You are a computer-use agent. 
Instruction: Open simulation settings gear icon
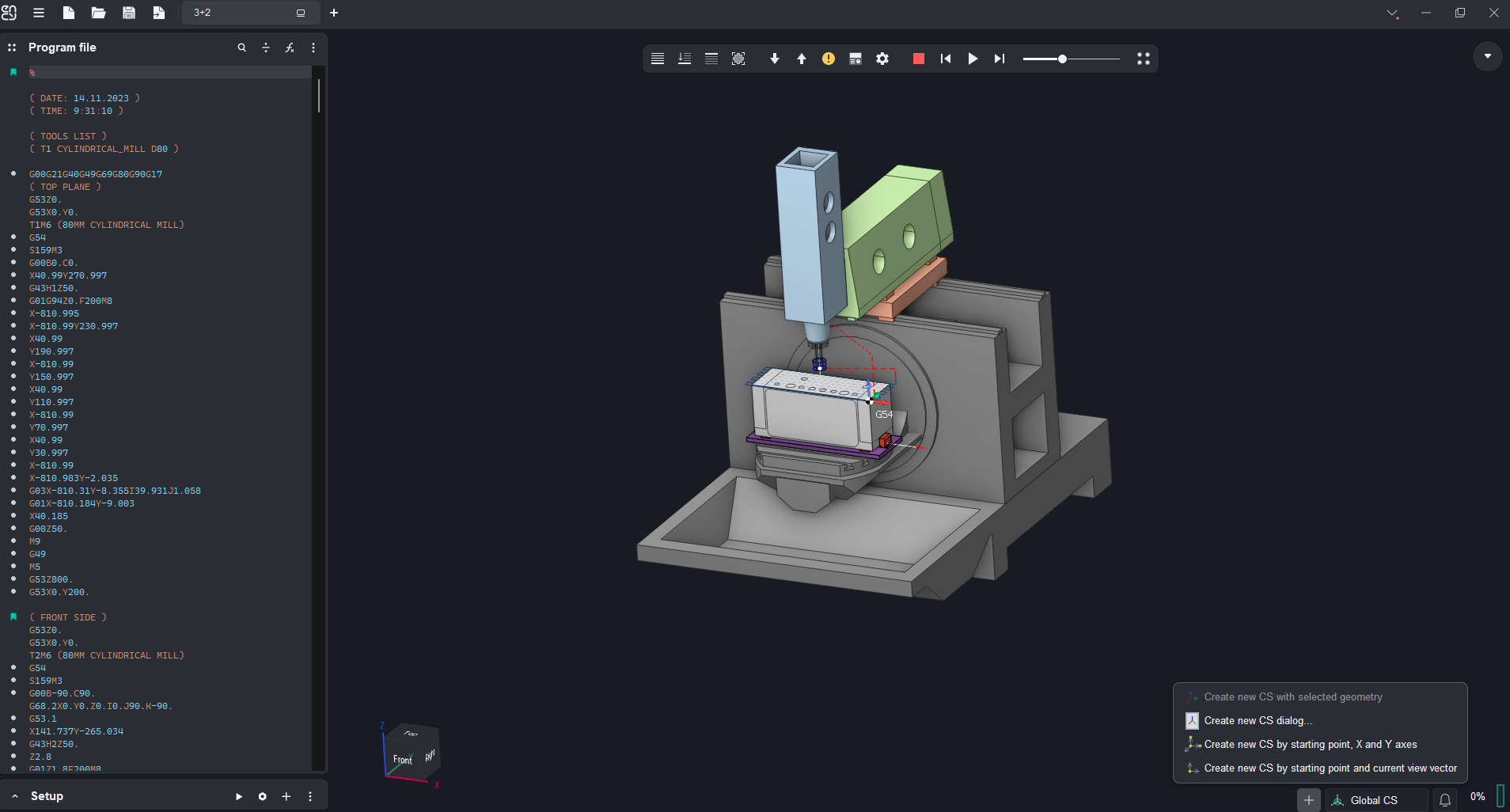882,59
